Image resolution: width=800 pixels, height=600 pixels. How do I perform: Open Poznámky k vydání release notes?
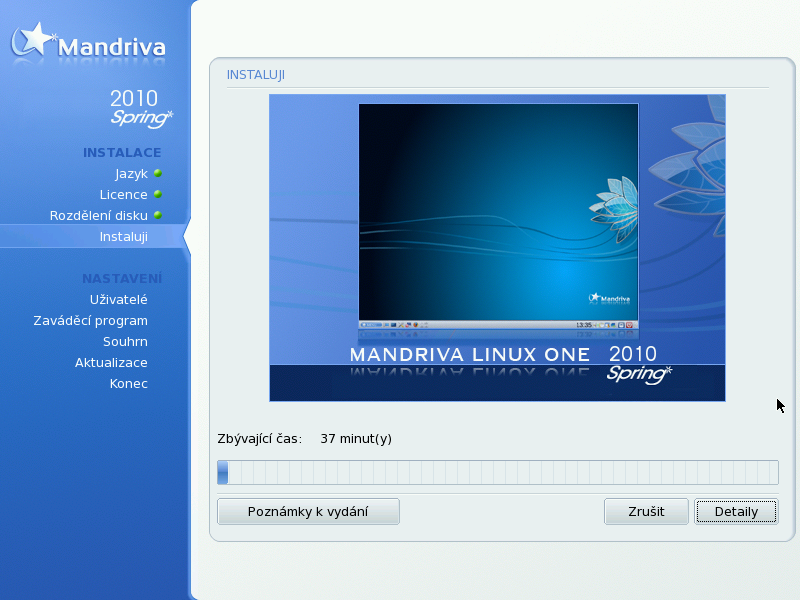(308, 511)
